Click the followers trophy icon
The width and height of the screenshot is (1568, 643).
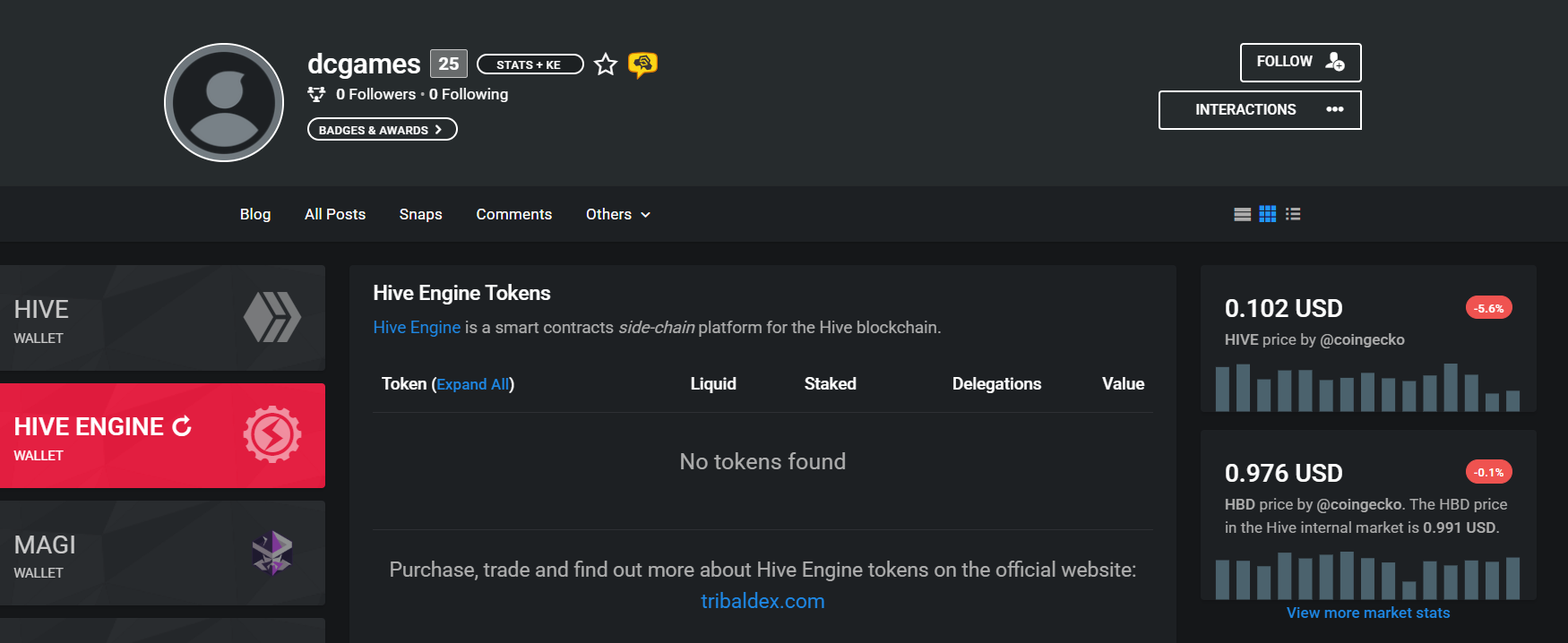pos(316,94)
